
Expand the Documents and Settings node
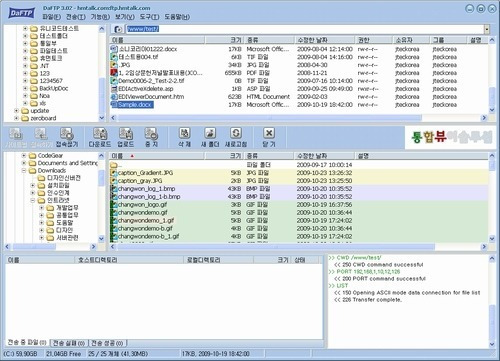(x=24, y=163)
